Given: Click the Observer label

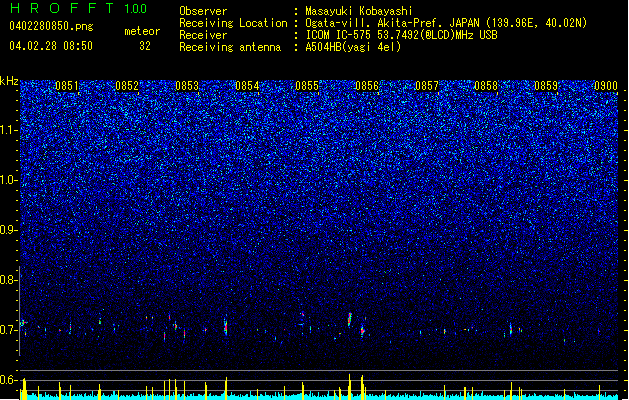Looking at the screenshot, I should tap(203, 11).
